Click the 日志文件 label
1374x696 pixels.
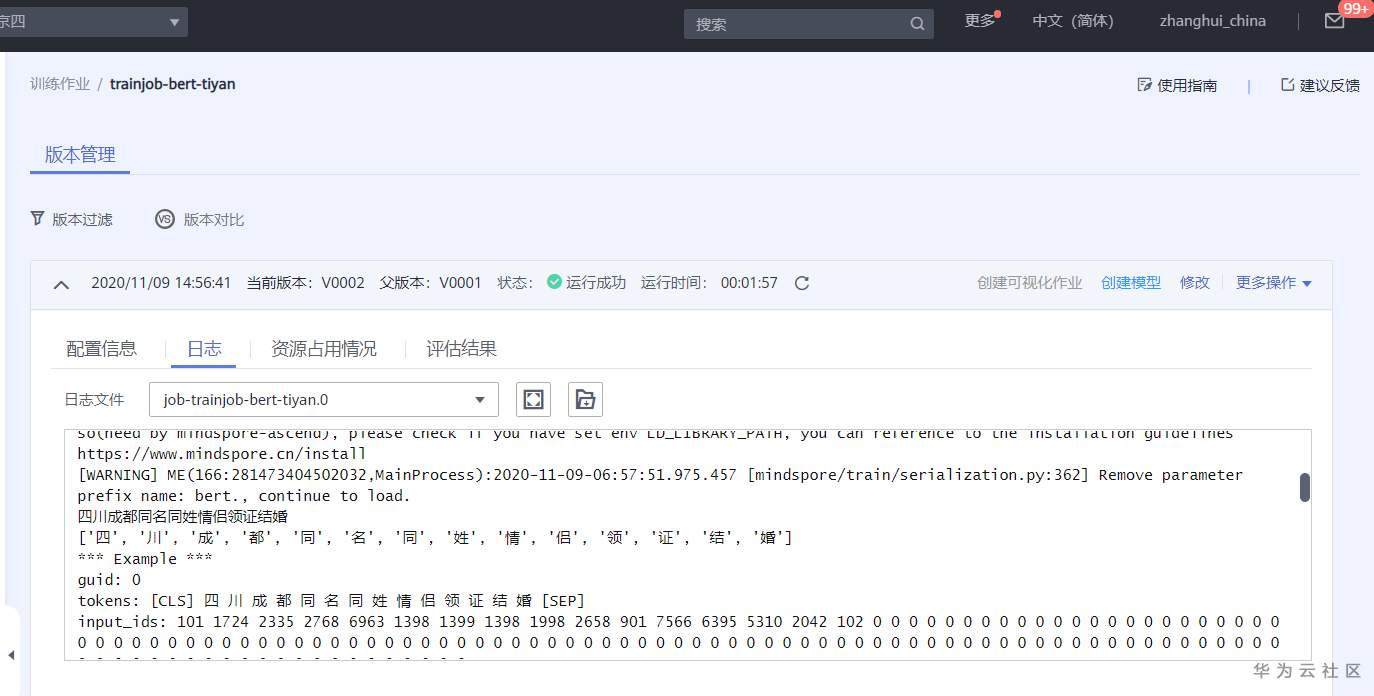click(94, 400)
